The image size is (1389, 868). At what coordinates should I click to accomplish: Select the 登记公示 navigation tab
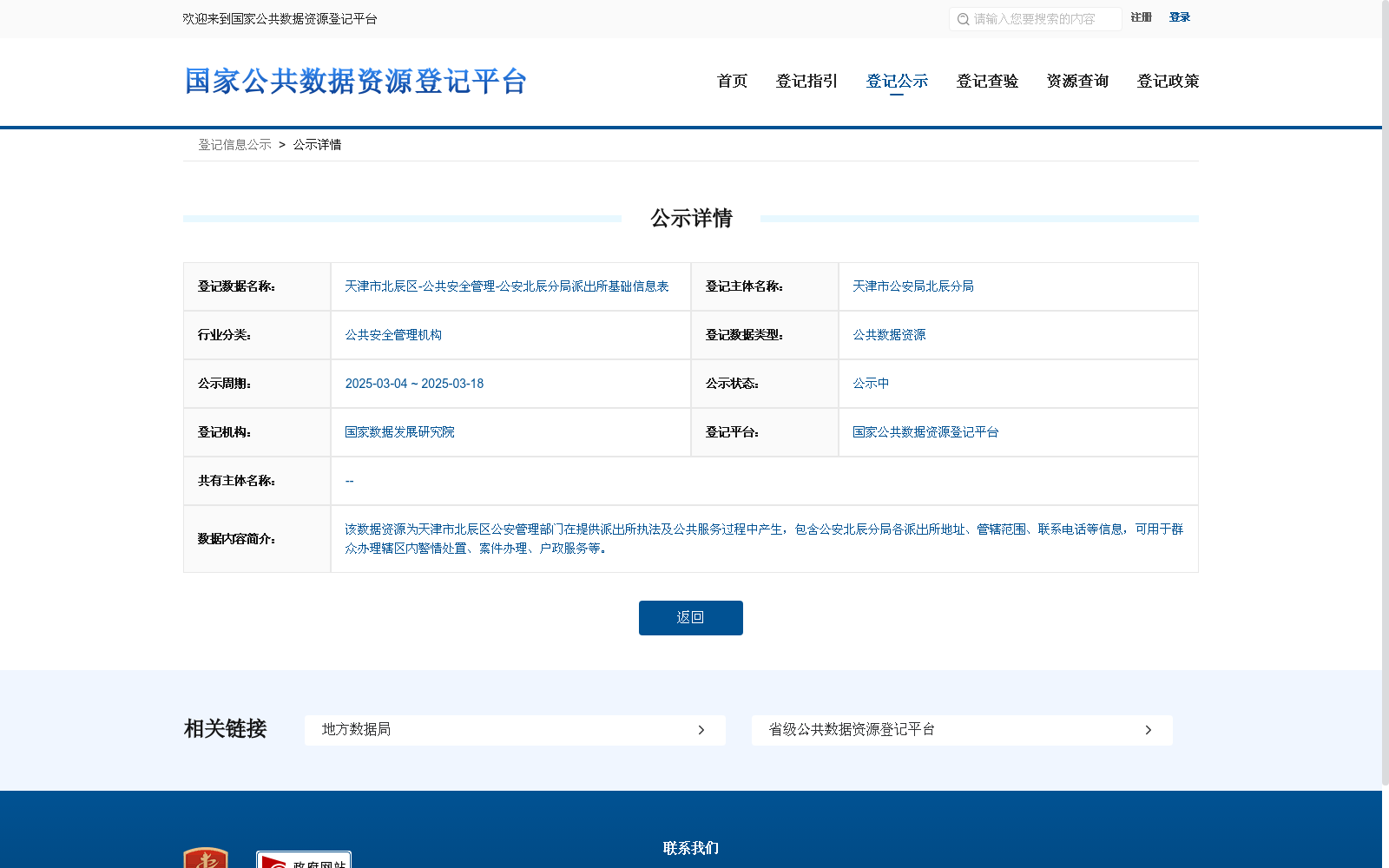click(x=897, y=81)
